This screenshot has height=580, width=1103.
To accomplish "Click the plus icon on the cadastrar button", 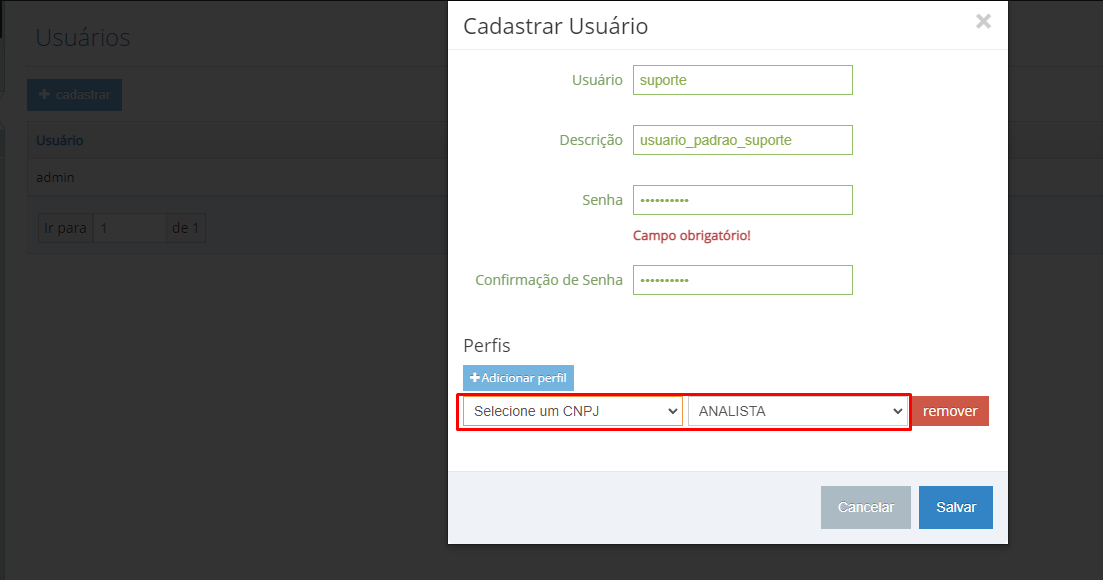I will click(x=44, y=94).
